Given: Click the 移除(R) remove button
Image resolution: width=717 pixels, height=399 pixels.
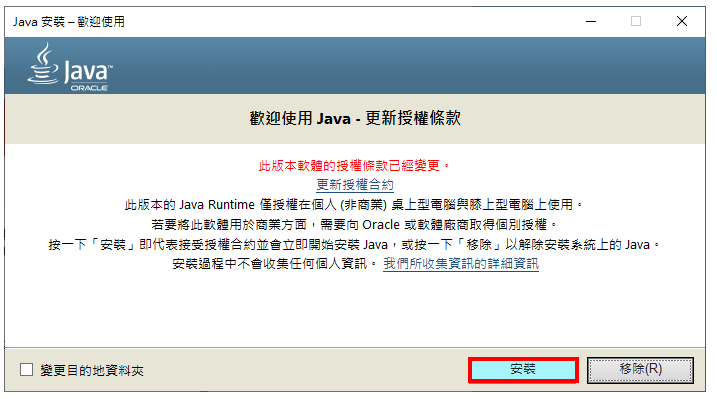Looking at the screenshot, I should (640, 369).
